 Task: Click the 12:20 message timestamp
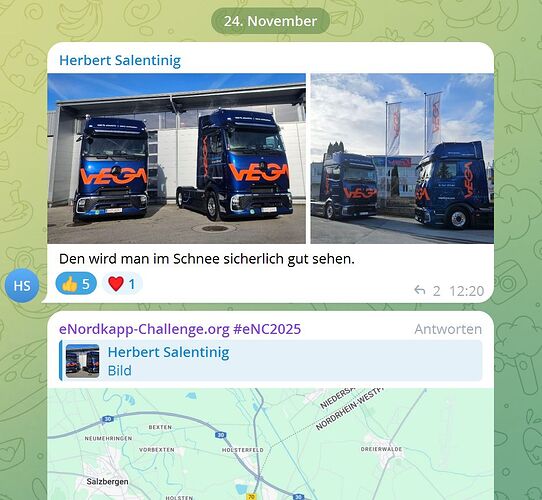click(x=466, y=291)
